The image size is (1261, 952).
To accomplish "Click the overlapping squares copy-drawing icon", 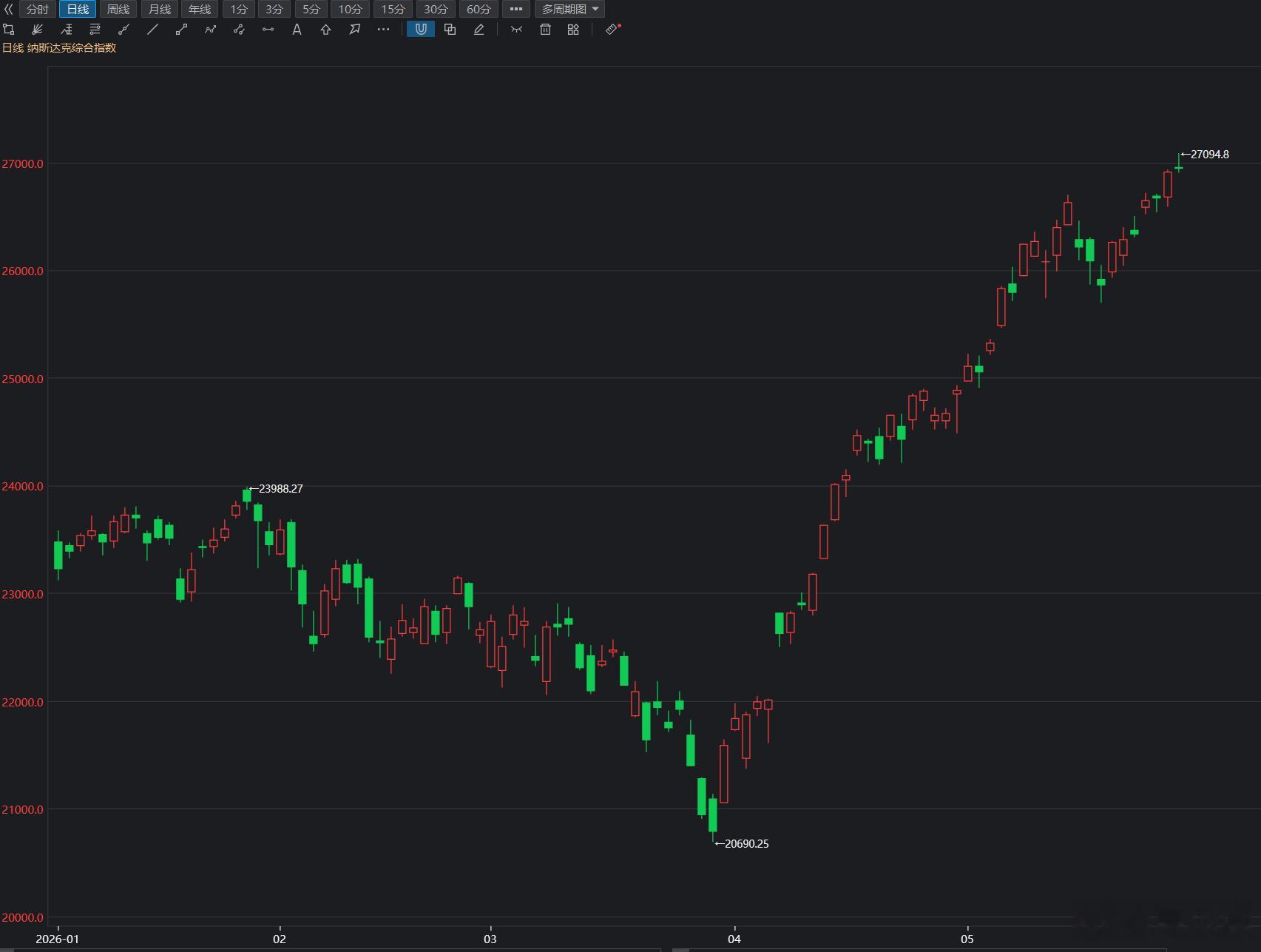I will [x=450, y=30].
